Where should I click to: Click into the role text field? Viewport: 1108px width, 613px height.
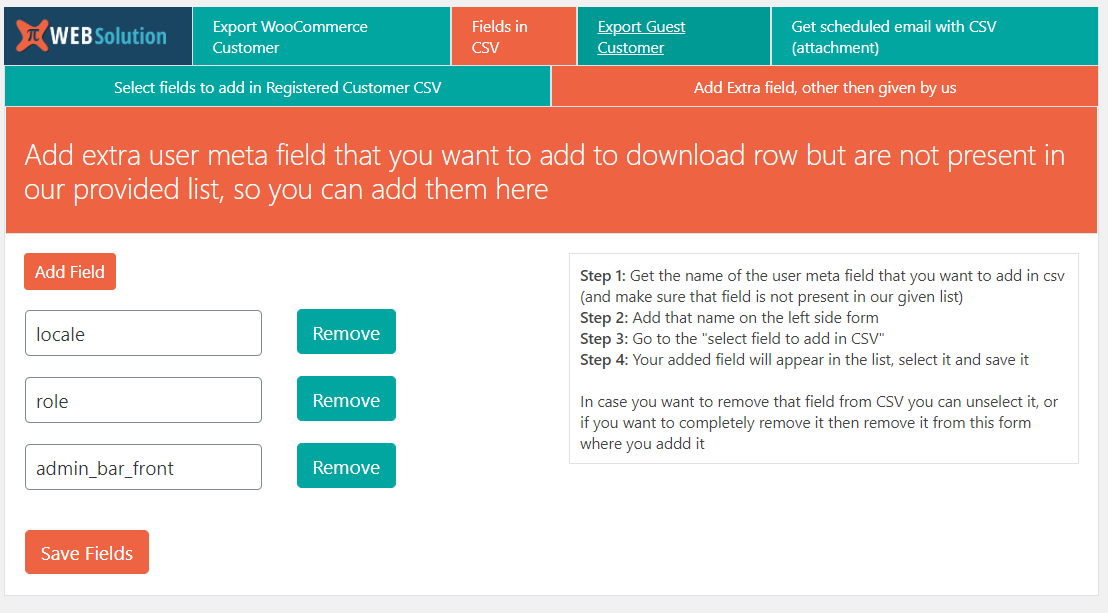pos(143,401)
